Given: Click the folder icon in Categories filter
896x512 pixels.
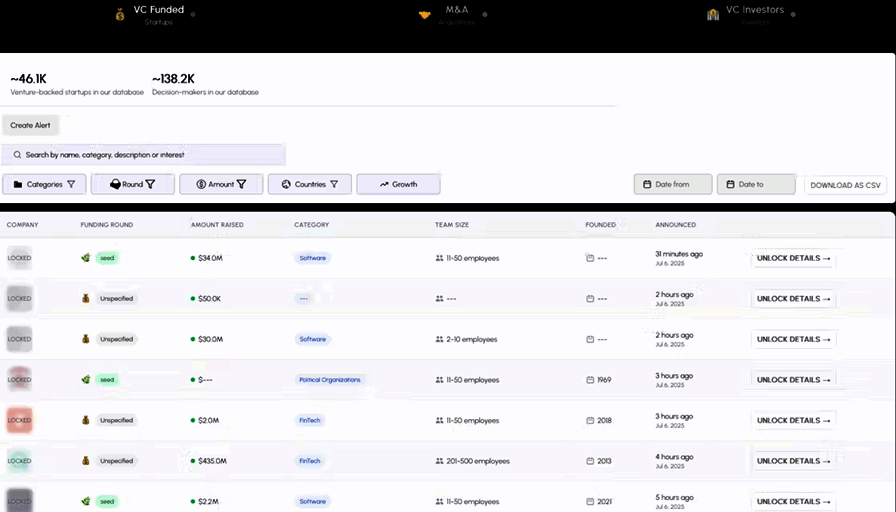Looking at the screenshot, I should point(18,185).
